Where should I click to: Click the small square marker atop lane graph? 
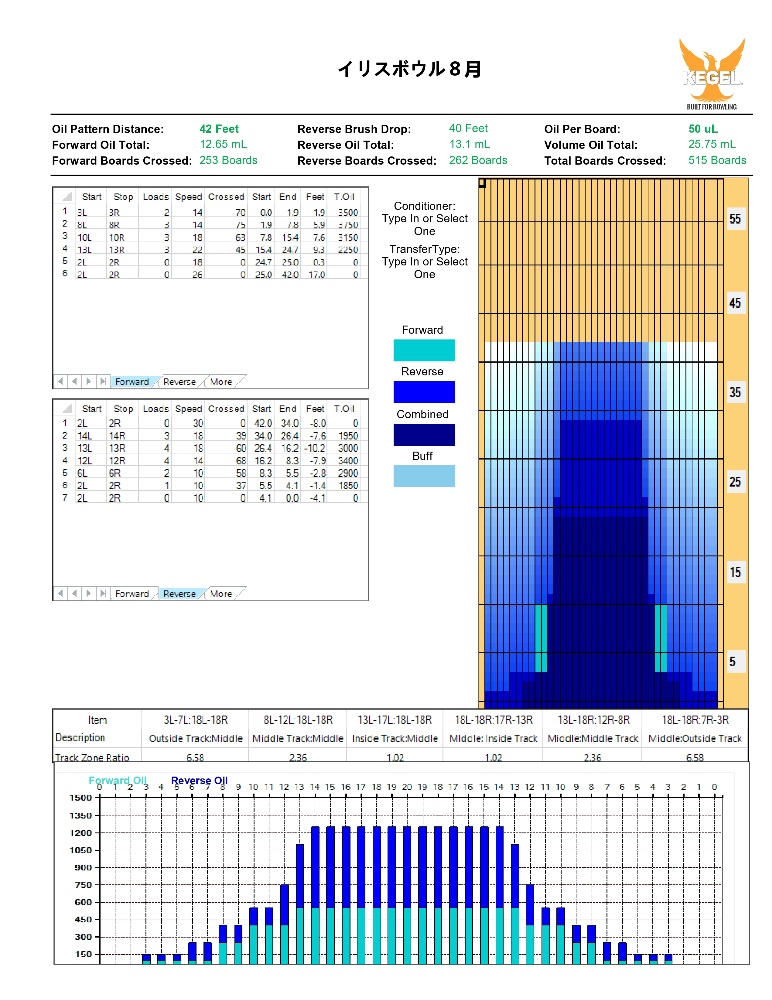482,183
